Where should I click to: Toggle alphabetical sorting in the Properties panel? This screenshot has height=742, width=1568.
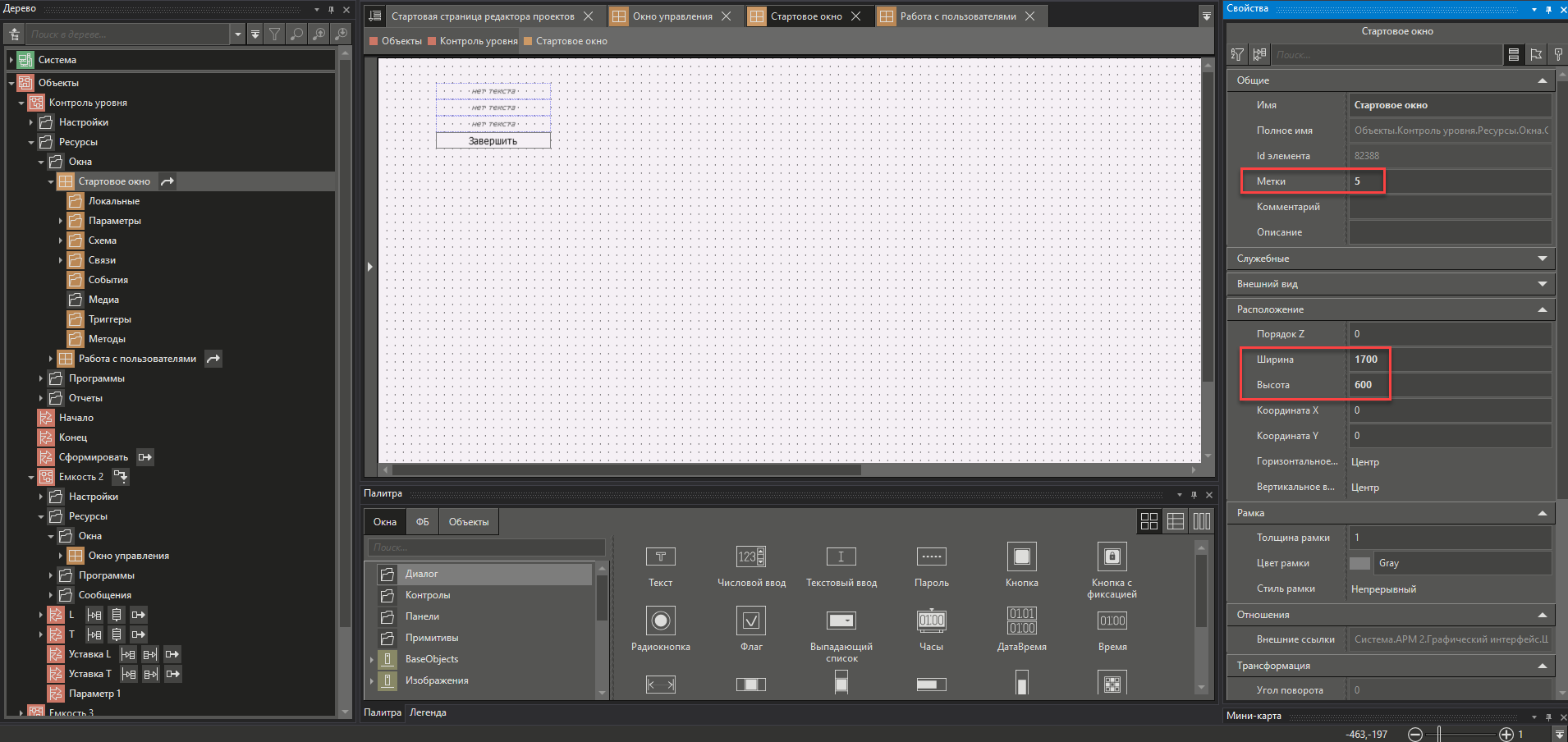(x=1237, y=54)
